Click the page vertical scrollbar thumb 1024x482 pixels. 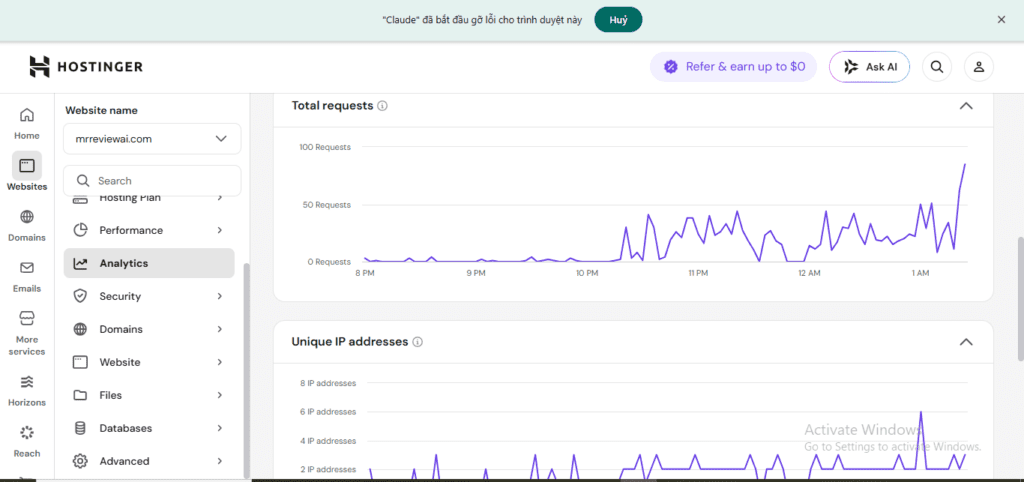coord(1020,298)
